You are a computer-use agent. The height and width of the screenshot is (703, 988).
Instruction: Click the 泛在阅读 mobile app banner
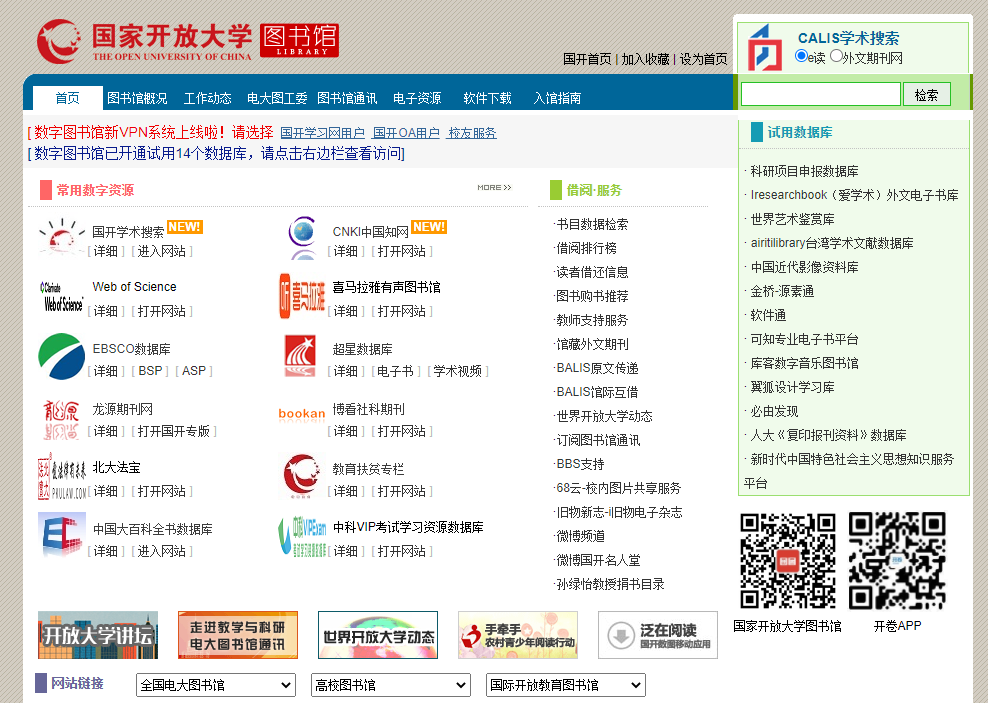[x=658, y=635]
